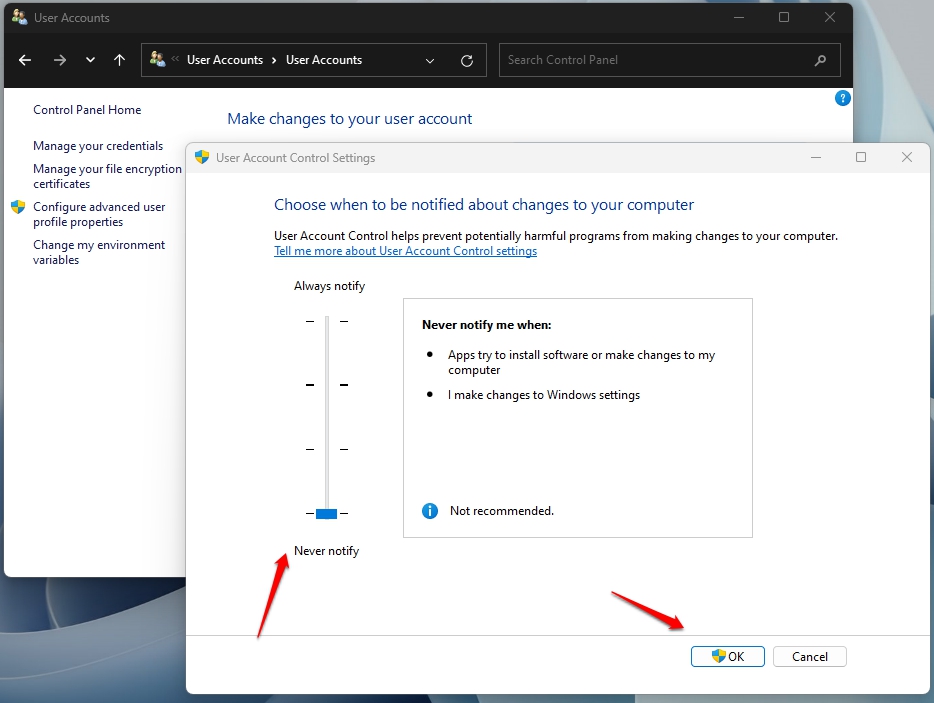The height and width of the screenshot is (703, 934).
Task: Click 'Not recommended.' text
Action: (x=502, y=511)
